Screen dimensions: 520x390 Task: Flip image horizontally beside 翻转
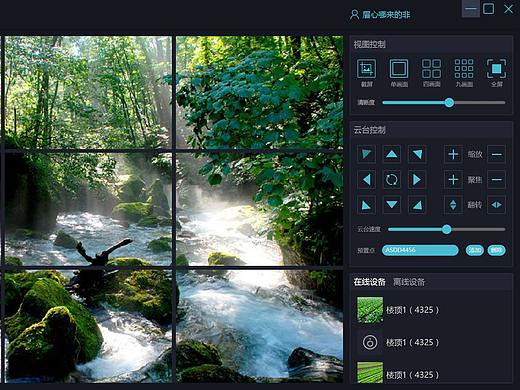pos(496,205)
